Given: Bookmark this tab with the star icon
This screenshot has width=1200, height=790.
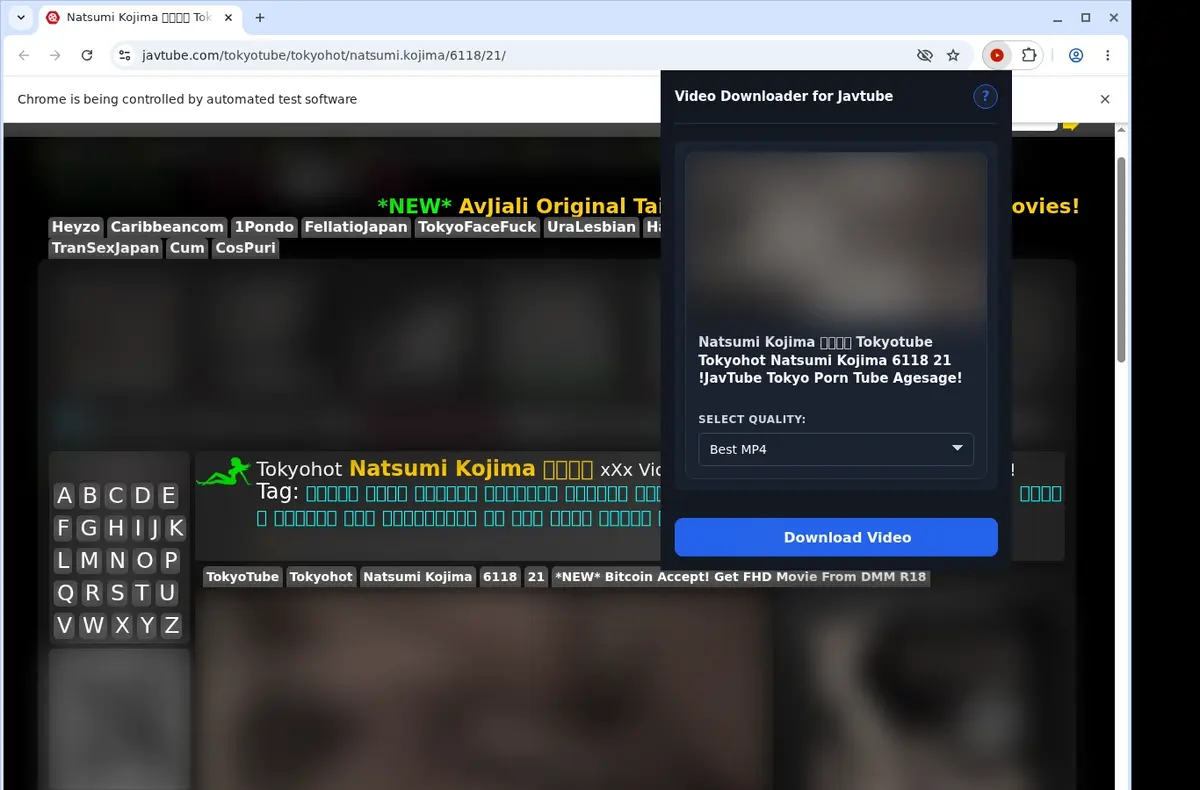Looking at the screenshot, I should click(953, 56).
